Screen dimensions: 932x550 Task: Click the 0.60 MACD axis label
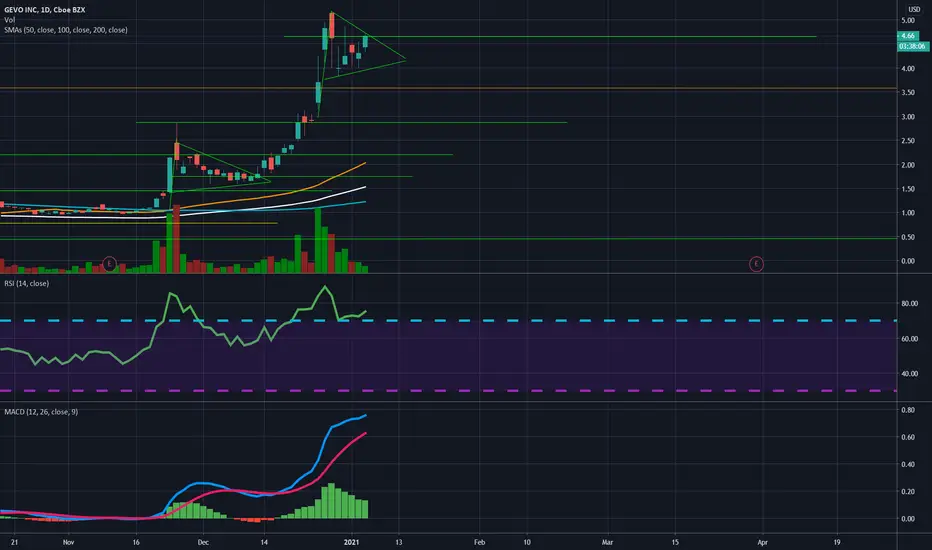[x=908, y=437]
